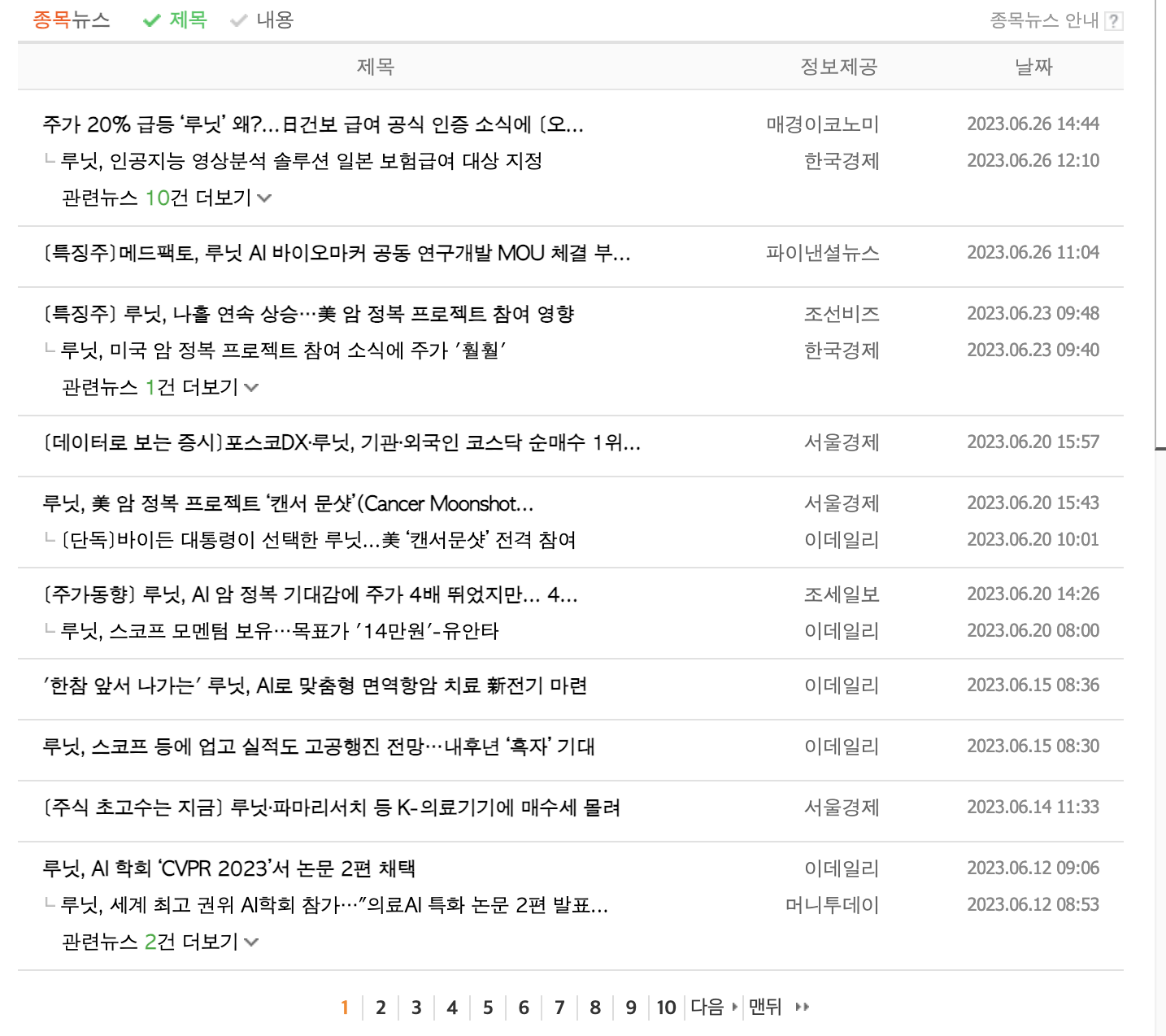Go to page 4 of news
Image resolution: width=1166 pixels, height=1036 pixels.
pyautogui.click(x=452, y=1008)
